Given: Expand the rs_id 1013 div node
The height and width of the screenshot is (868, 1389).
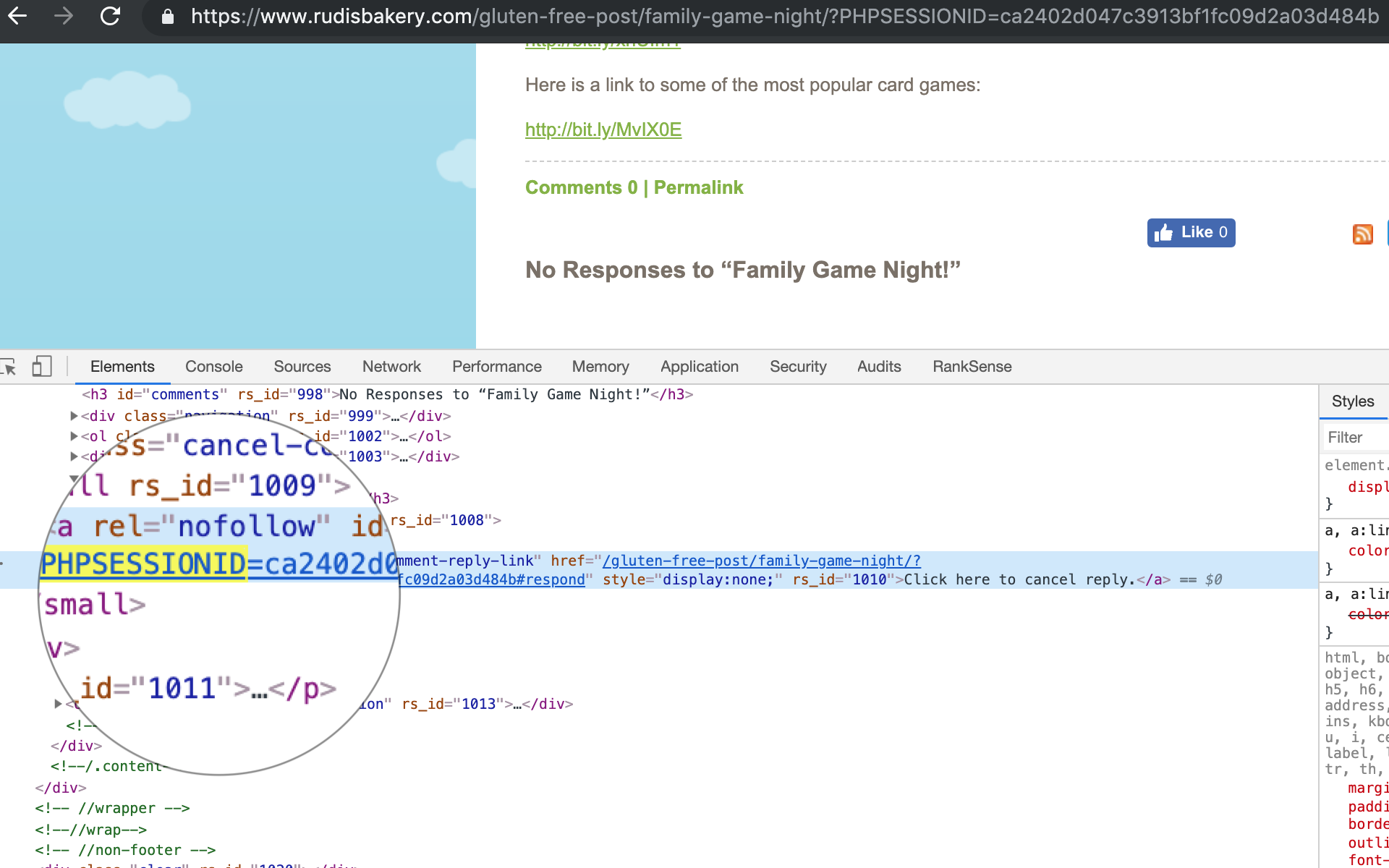Looking at the screenshot, I should tap(58, 704).
